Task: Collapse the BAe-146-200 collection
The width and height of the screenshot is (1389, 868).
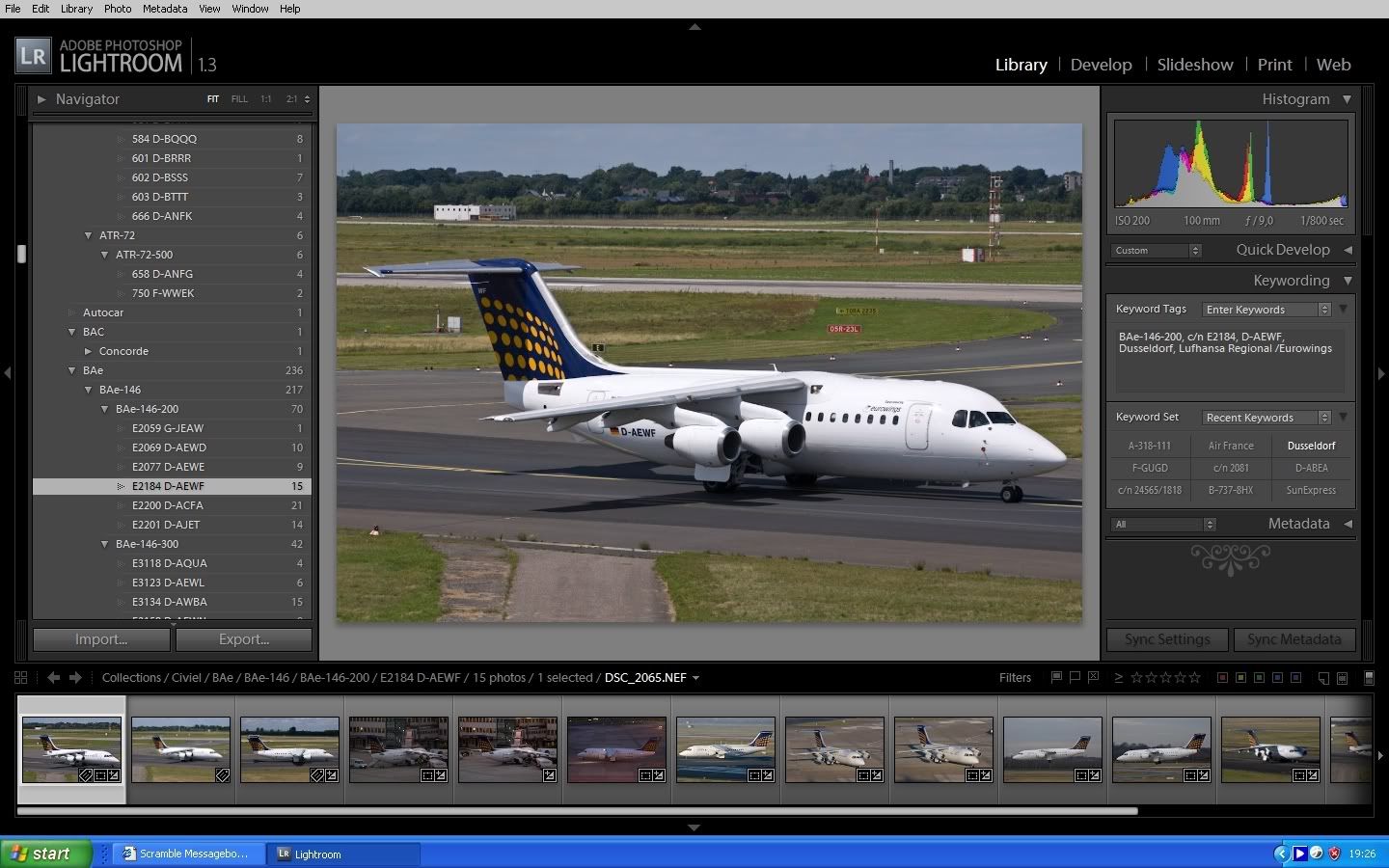Action: (105, 409)
